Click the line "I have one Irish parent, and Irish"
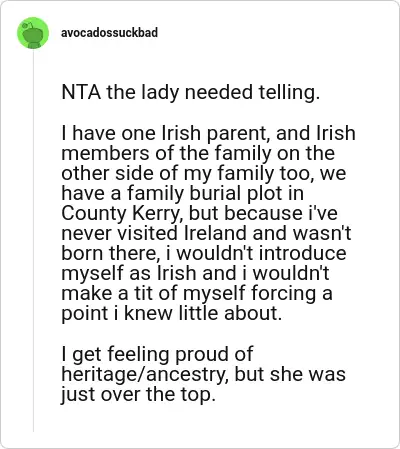This screenshot has height=449, width=400. tap(208, 133)
